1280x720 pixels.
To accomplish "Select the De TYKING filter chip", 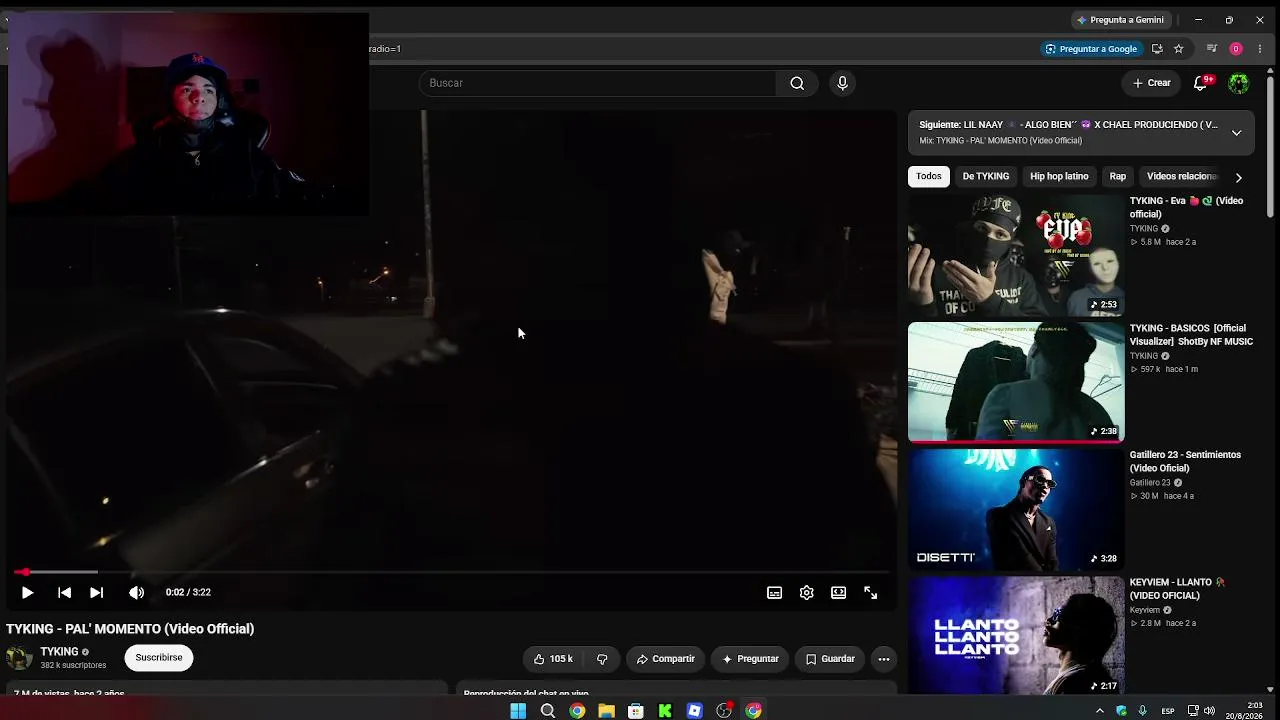I will pos(986,177).
